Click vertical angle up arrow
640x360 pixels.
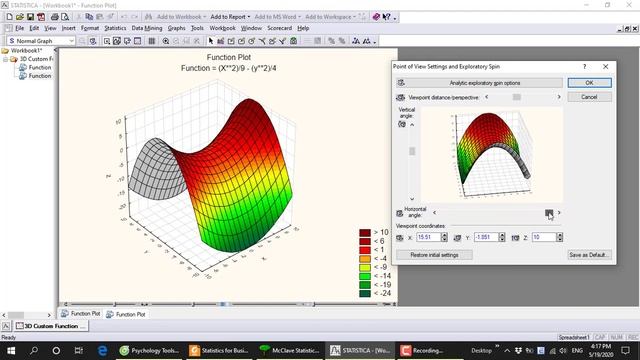pos(412,124)
